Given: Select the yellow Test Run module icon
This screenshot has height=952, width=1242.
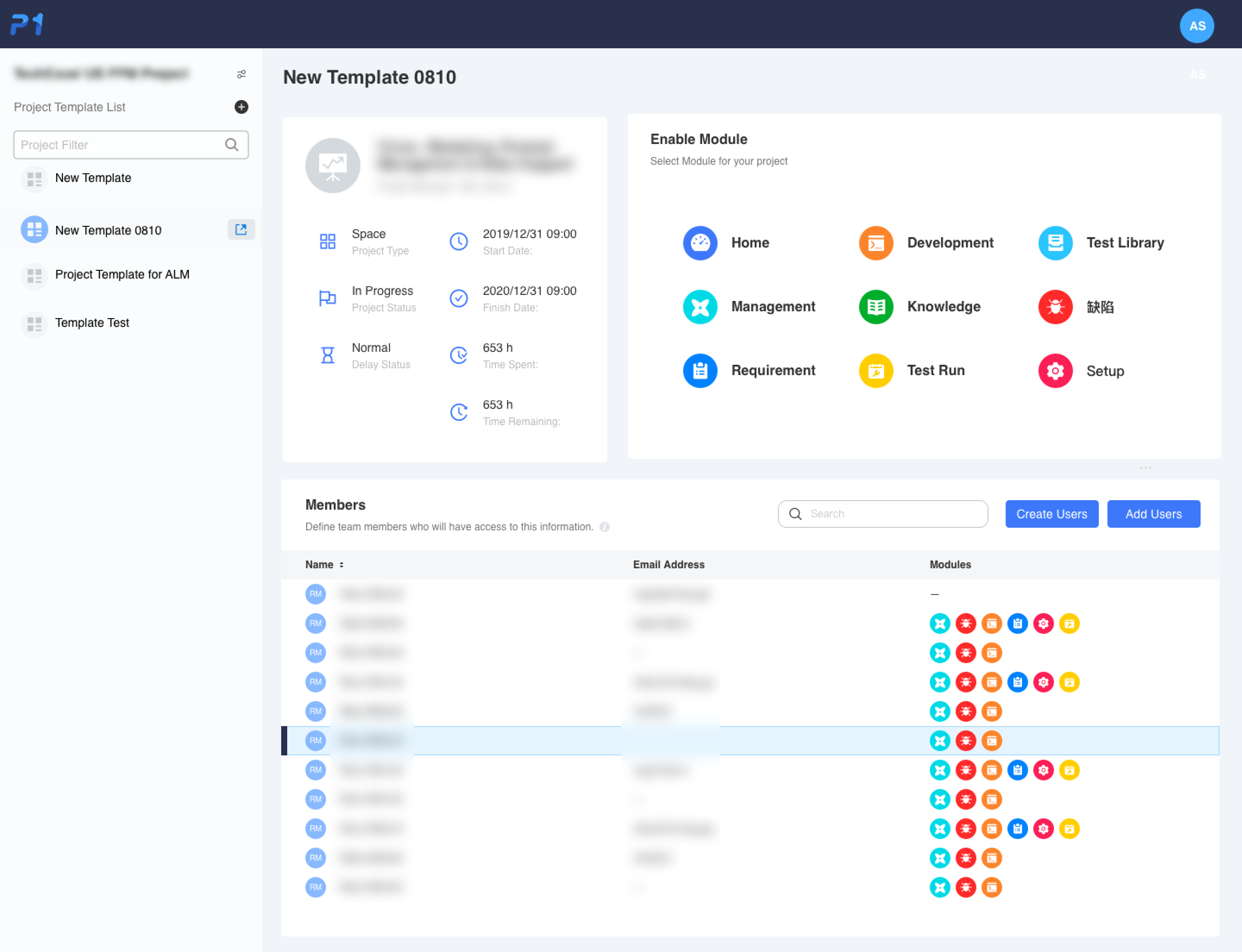Looking at the screenshot, I should [x=875, y=371].
